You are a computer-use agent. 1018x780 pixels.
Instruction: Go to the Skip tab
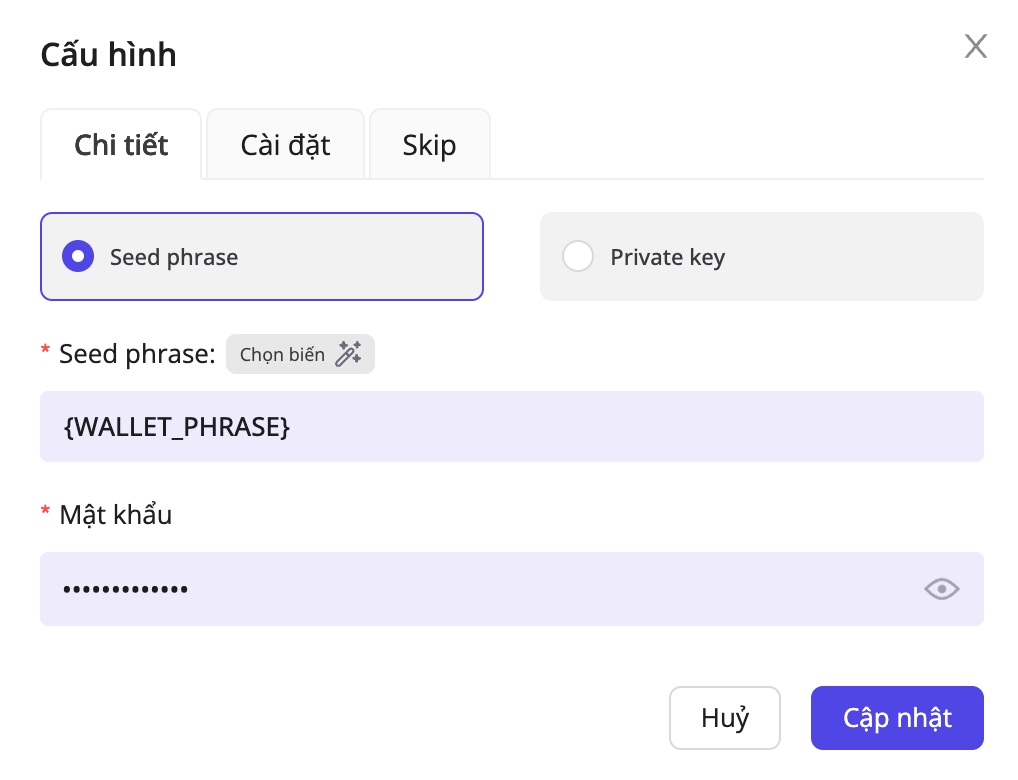(x=429, y=145)
